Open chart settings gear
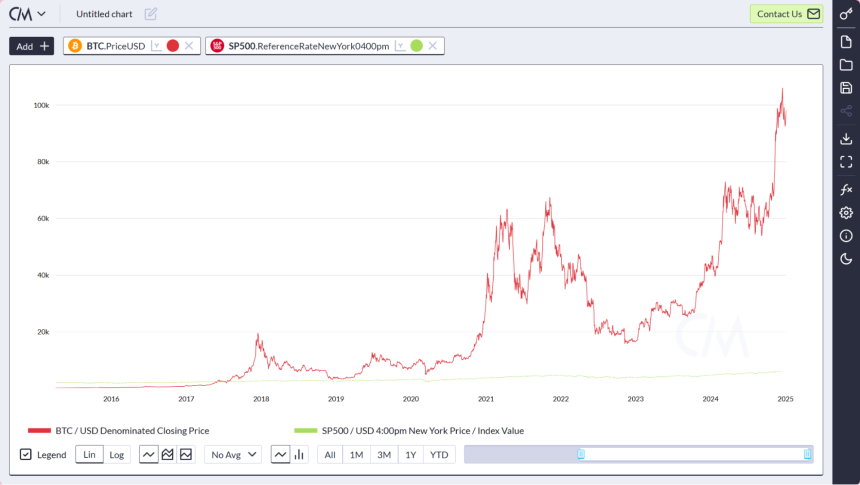860x485 pixels. 846,213
